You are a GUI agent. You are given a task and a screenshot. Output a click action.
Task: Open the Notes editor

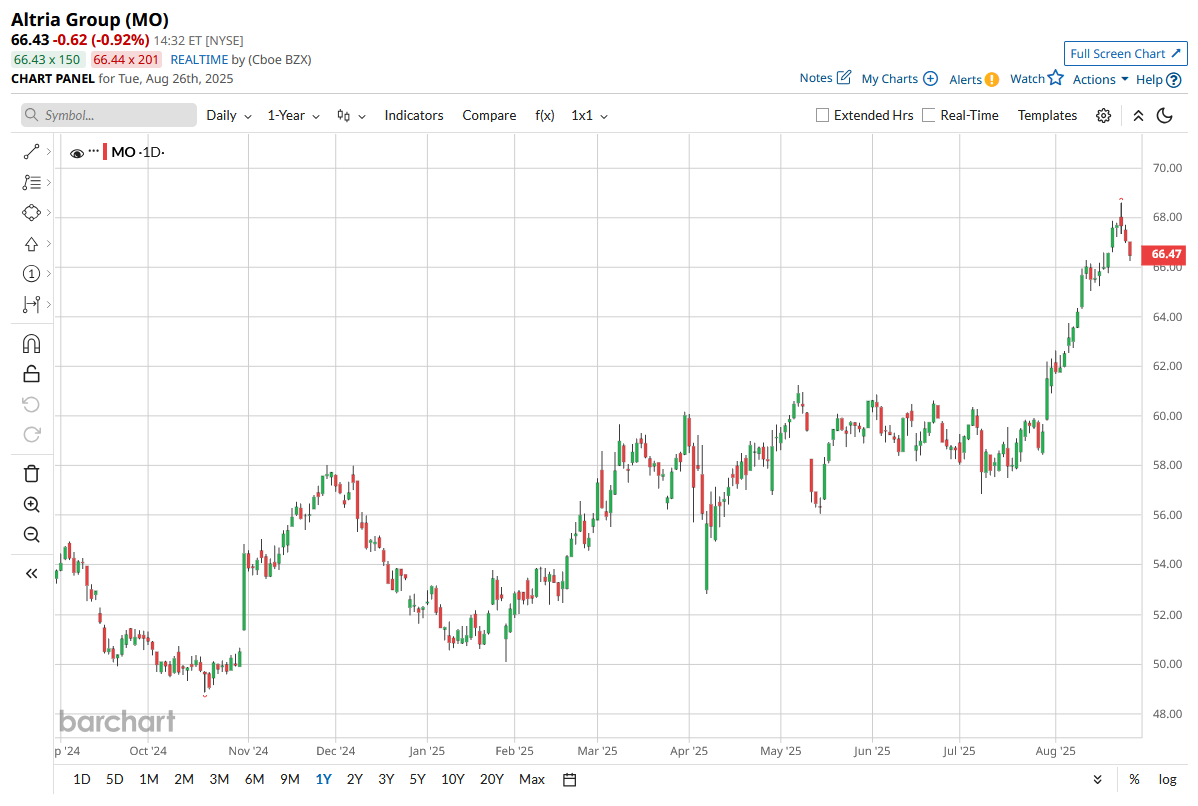click(825, 78)
